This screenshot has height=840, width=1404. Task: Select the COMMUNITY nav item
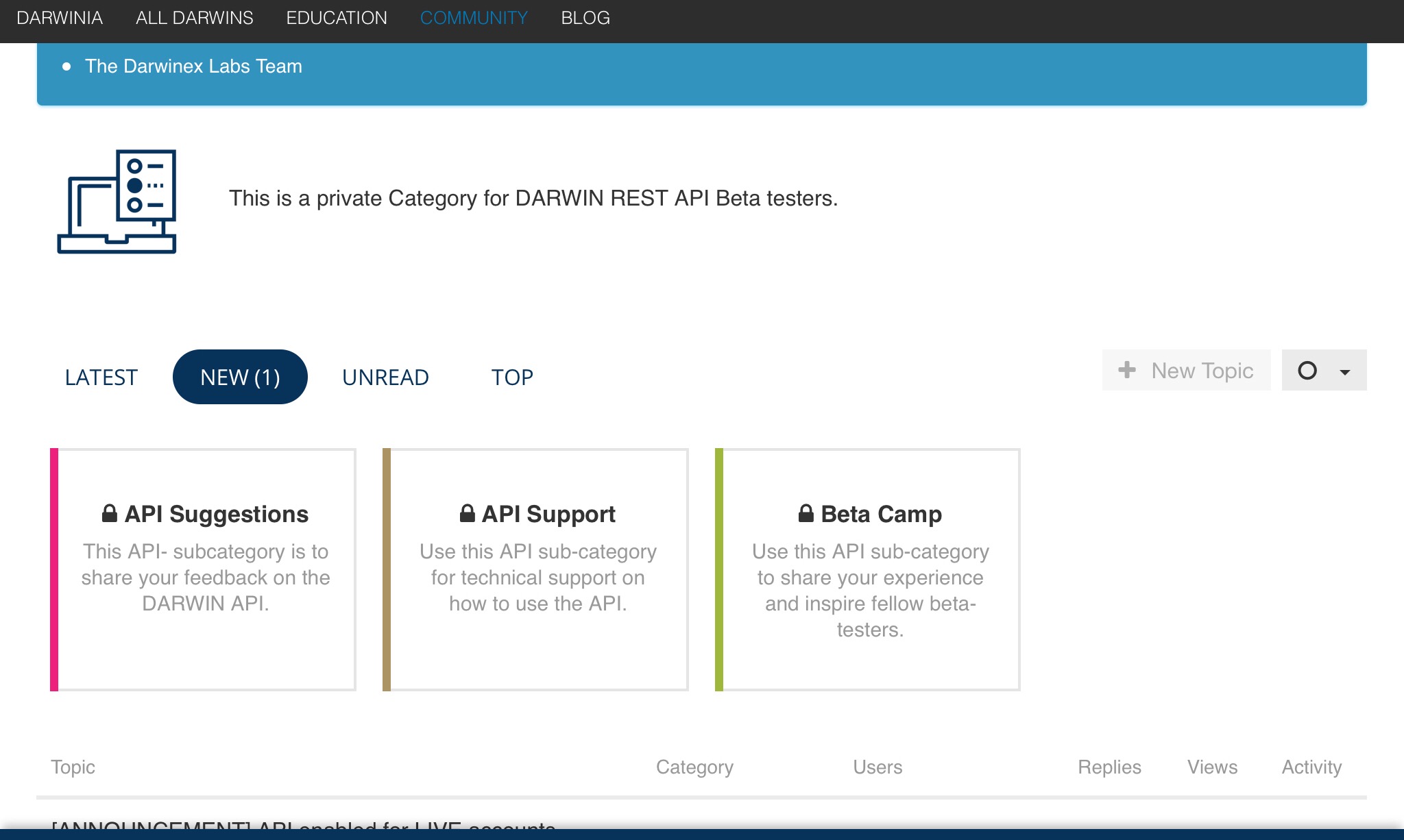coord(474,18)
